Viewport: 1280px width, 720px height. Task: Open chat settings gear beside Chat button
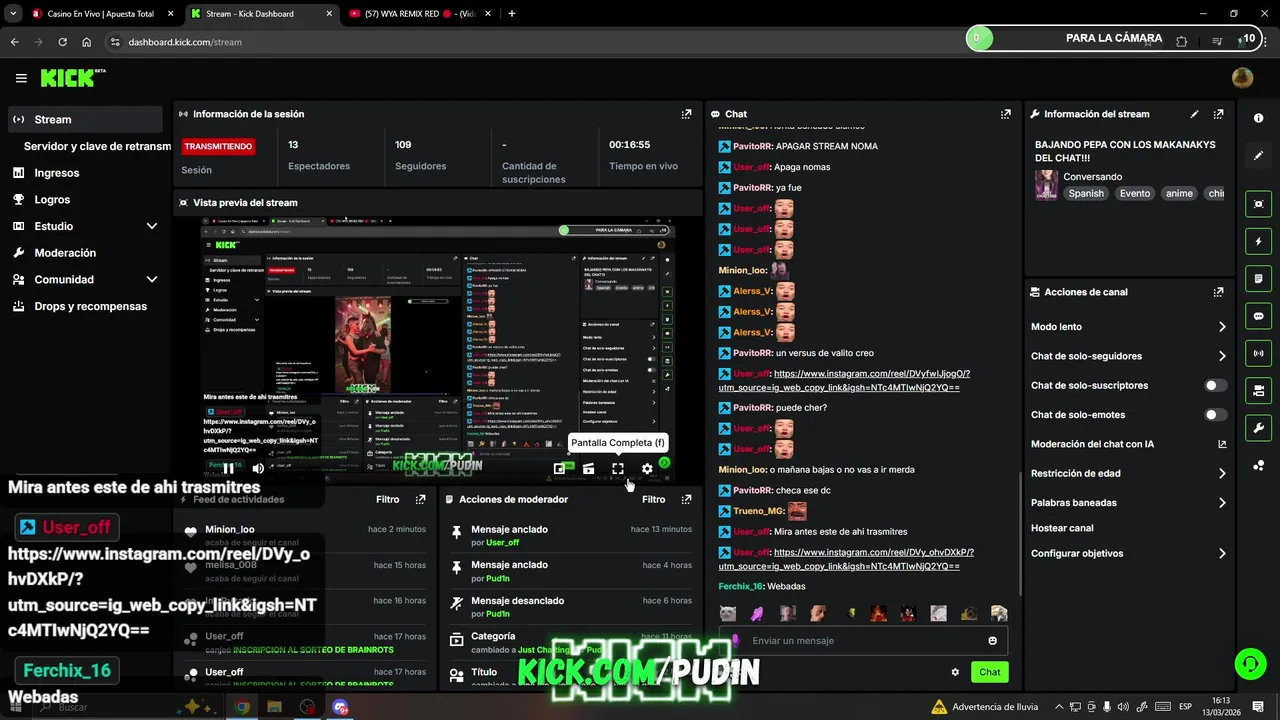(955, 672)
